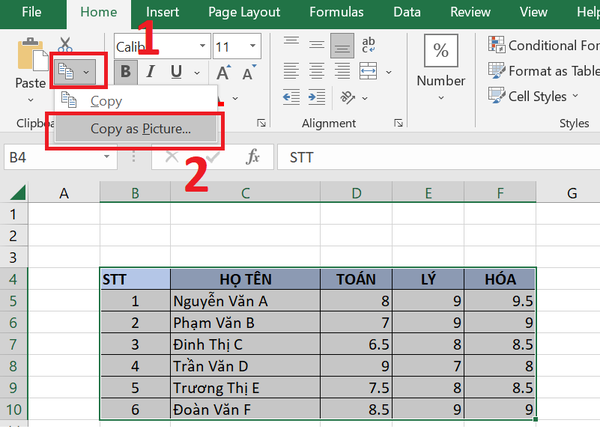Screen dimensions: 600x429
Task: Click the Cut scissors icon
Action: coord(65,44)
